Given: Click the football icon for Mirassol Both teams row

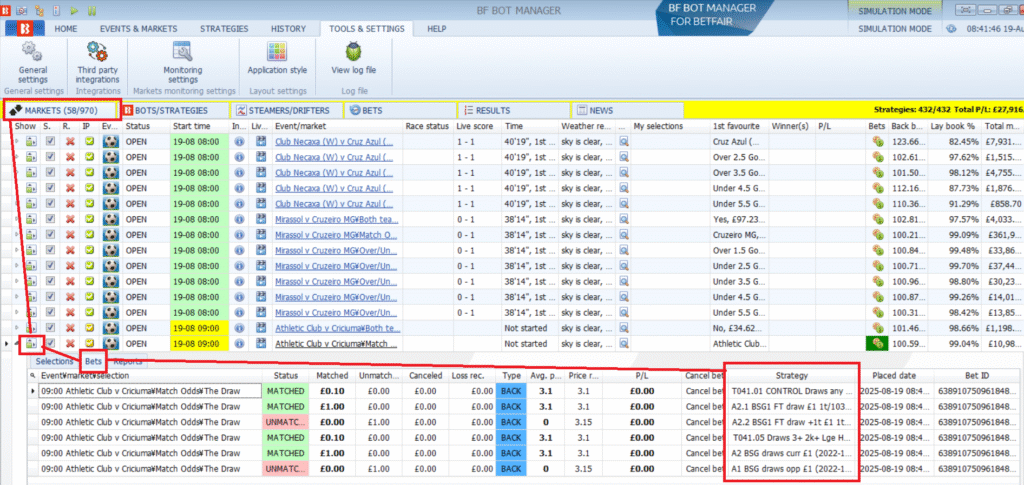Looking at the screenshot, I should click(x=110, y=219).
